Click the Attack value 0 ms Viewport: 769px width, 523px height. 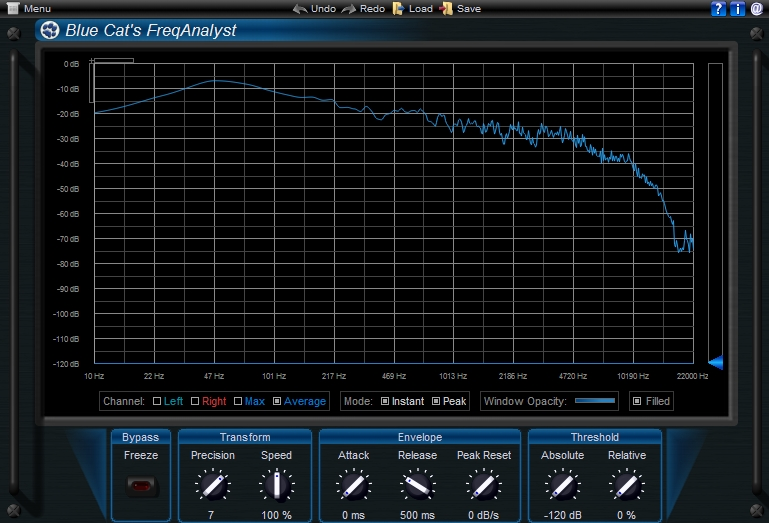click(x=353, y=515)
